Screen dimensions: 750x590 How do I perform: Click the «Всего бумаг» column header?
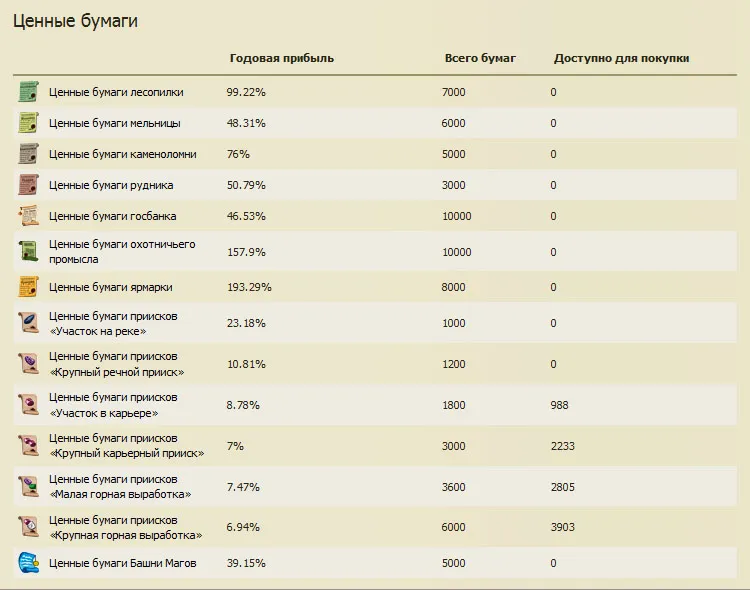[480, 58]
